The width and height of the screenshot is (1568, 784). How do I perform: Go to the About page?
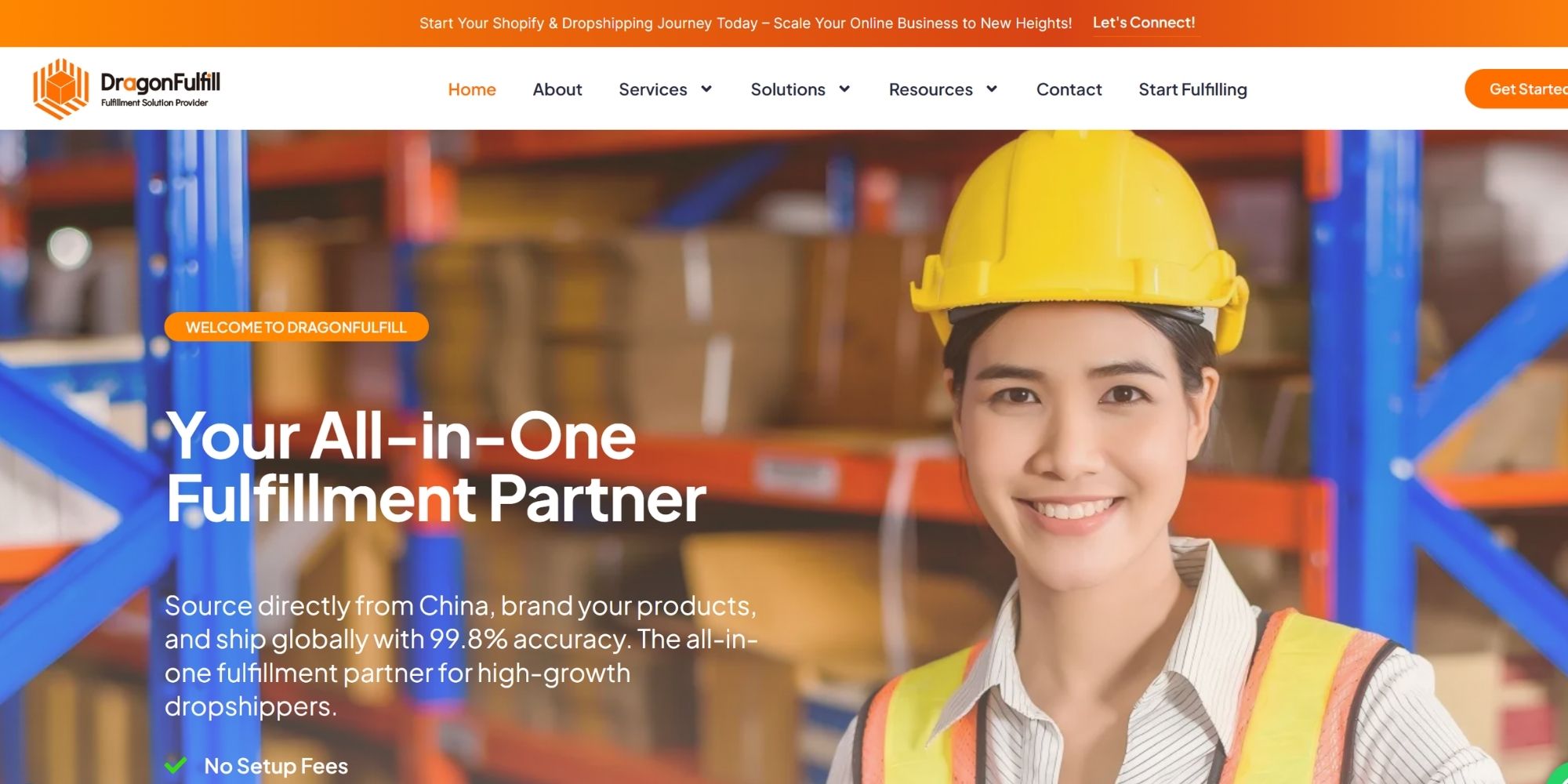tap(557, 89)
